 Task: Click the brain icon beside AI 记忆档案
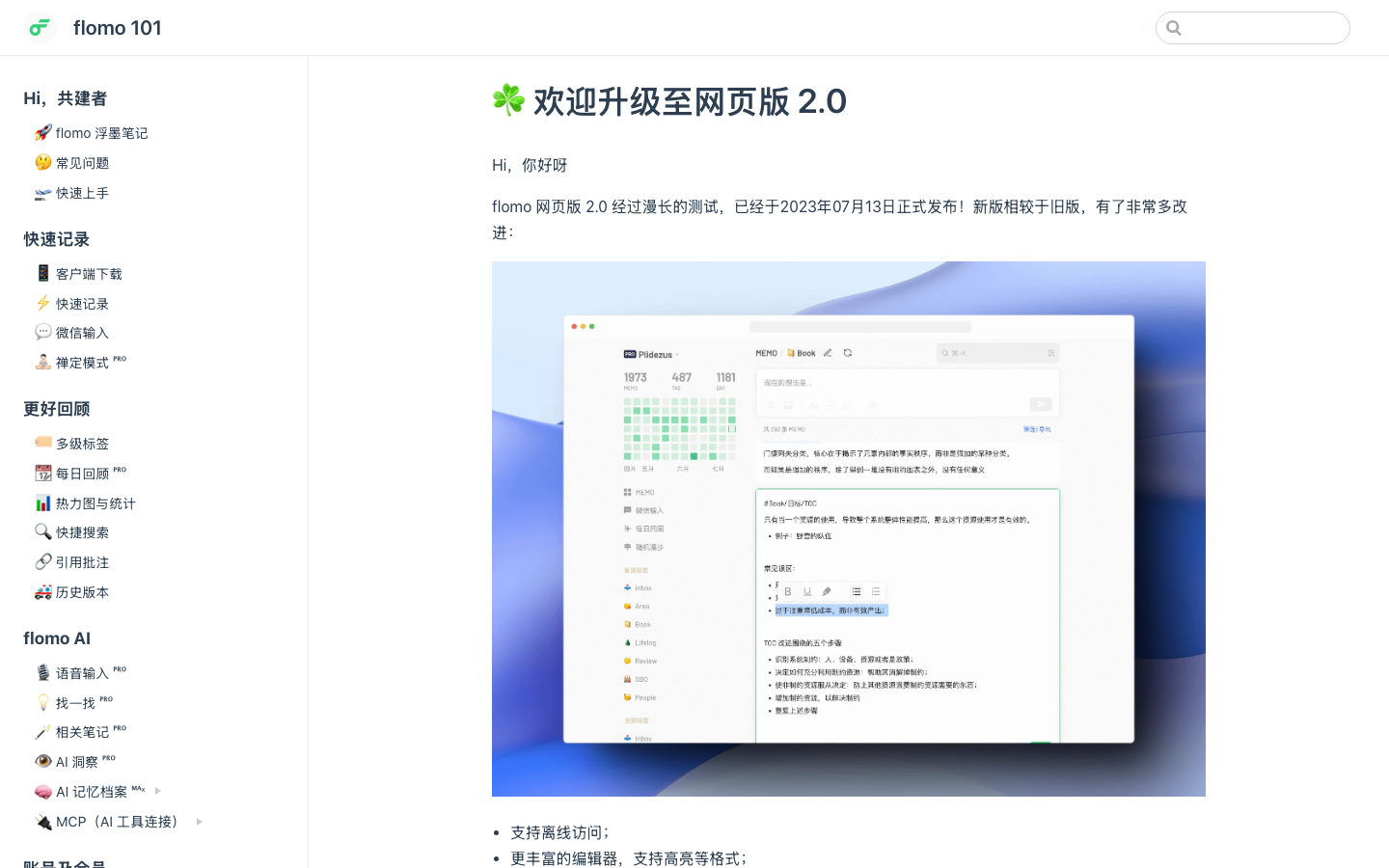[42, 792]
